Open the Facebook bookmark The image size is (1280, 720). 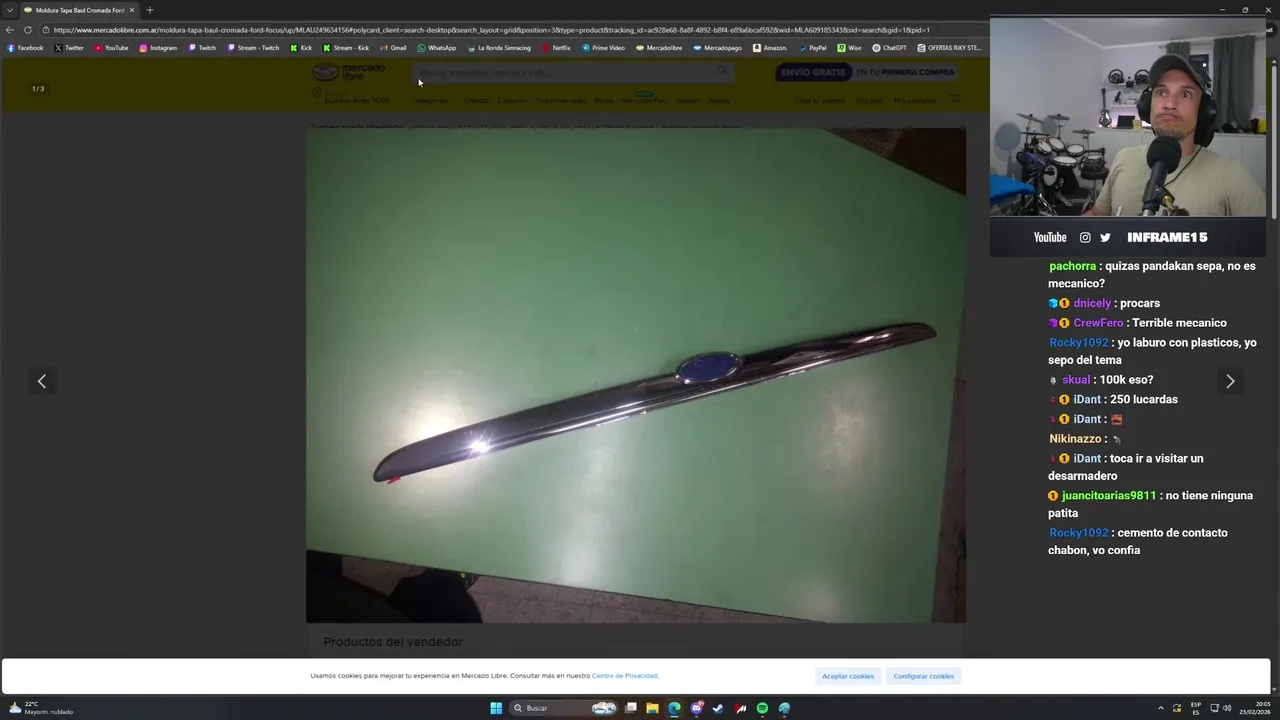pyautogui.click(x=26, y=48)
